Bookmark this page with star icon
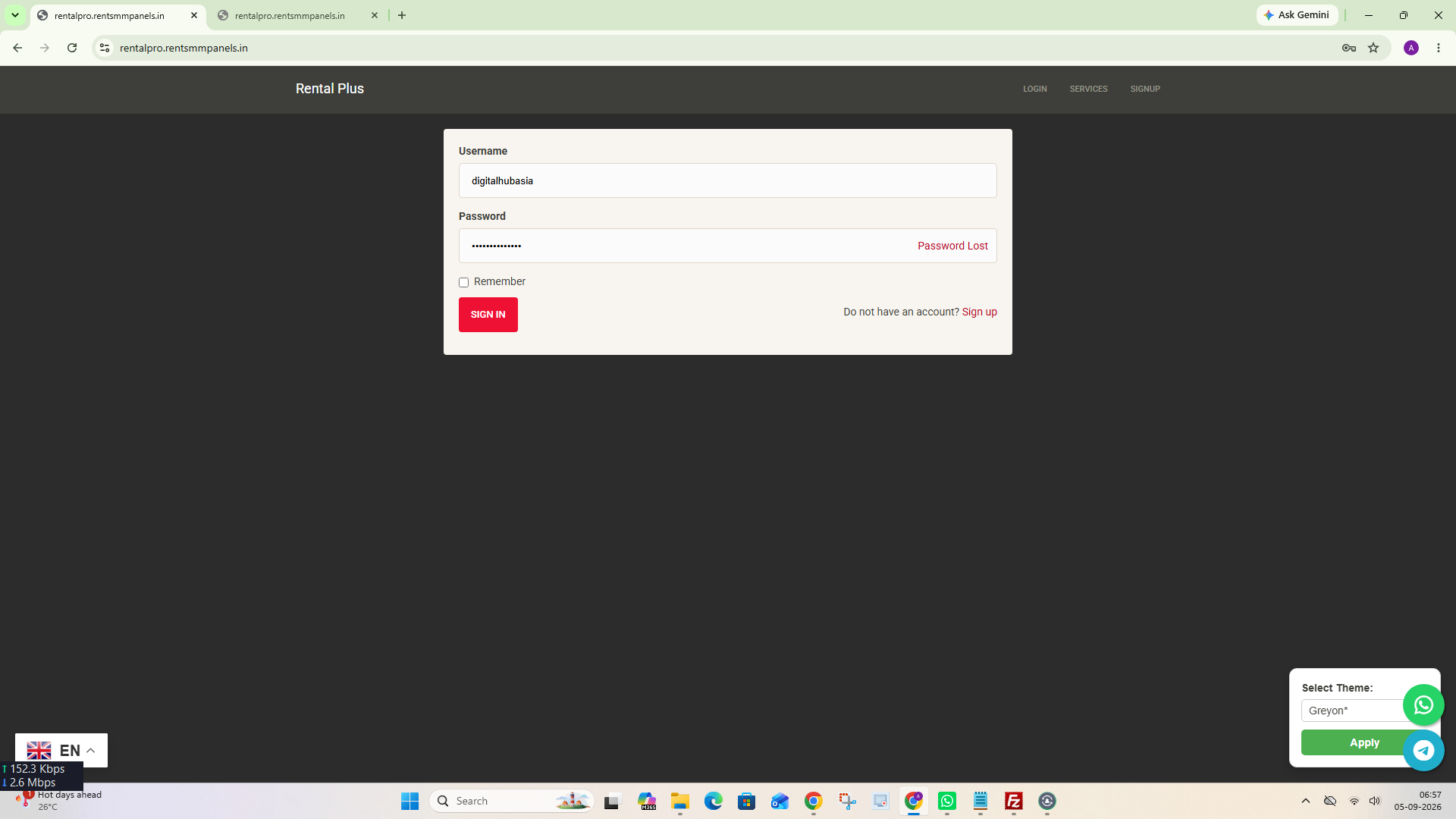Viewport: 1456px width, 819px height. coord(1373,48)
